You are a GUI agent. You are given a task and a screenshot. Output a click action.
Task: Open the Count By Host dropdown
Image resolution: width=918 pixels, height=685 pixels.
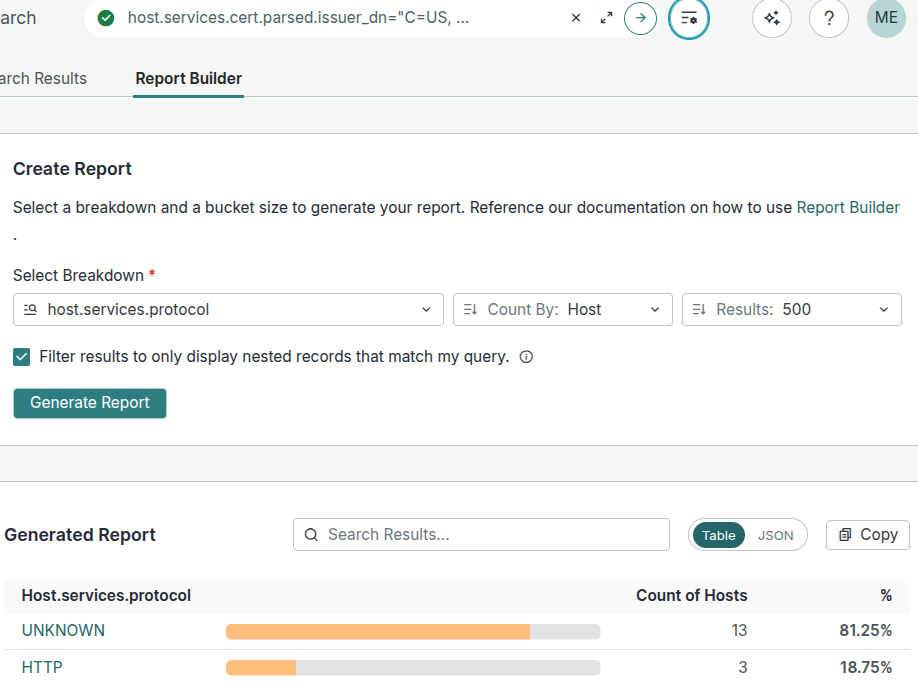point(563,310)
